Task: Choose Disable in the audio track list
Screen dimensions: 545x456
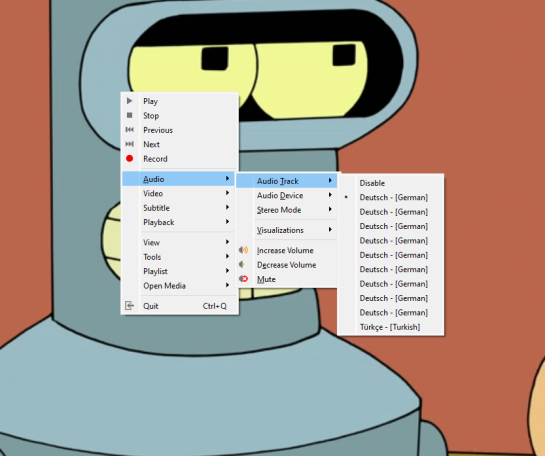Action: 390,183
